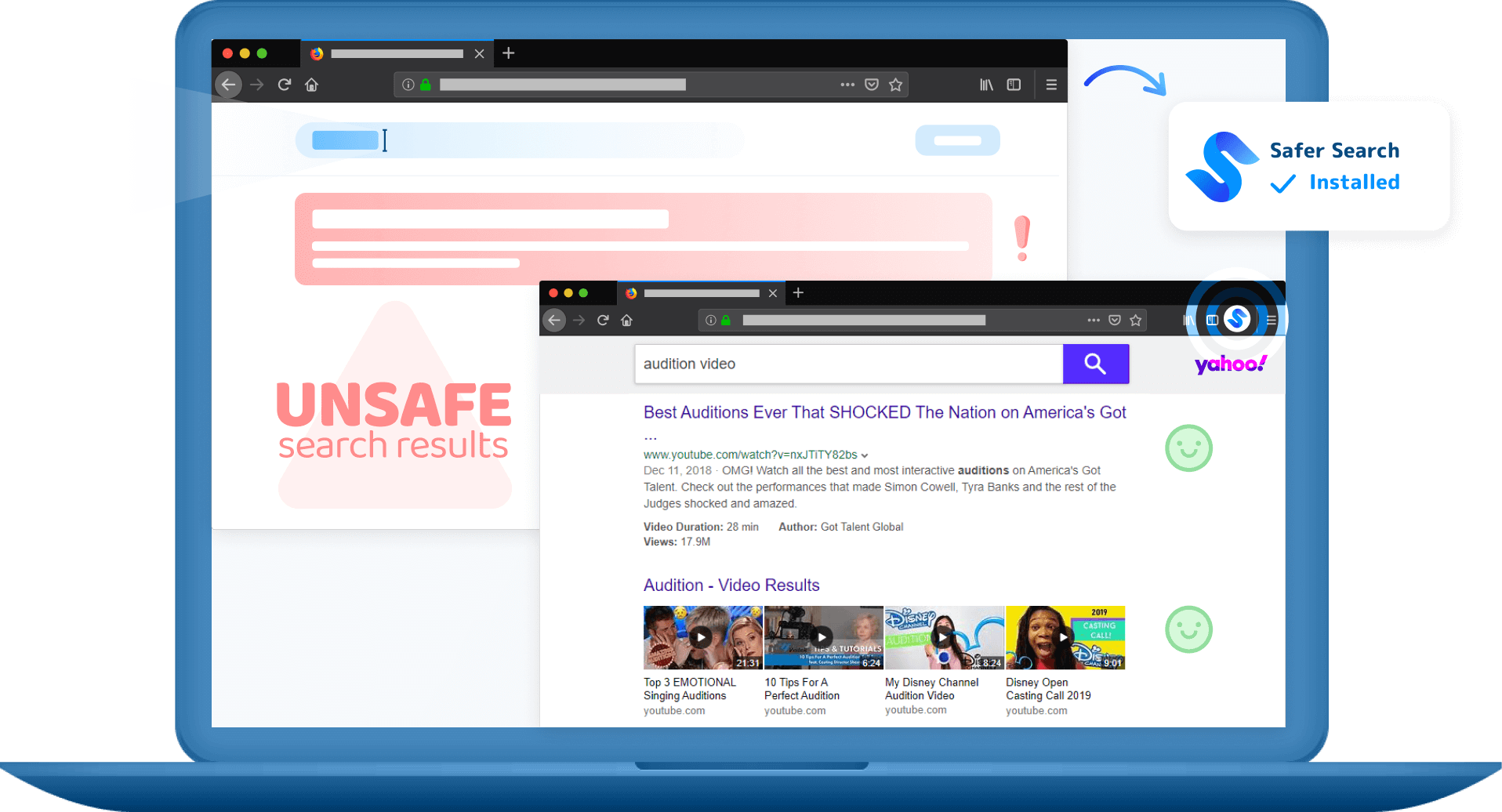Click the green padlock in Yahoo window address bar
1502x812 pixels.
pyautogui.click(x=726, y=320)
